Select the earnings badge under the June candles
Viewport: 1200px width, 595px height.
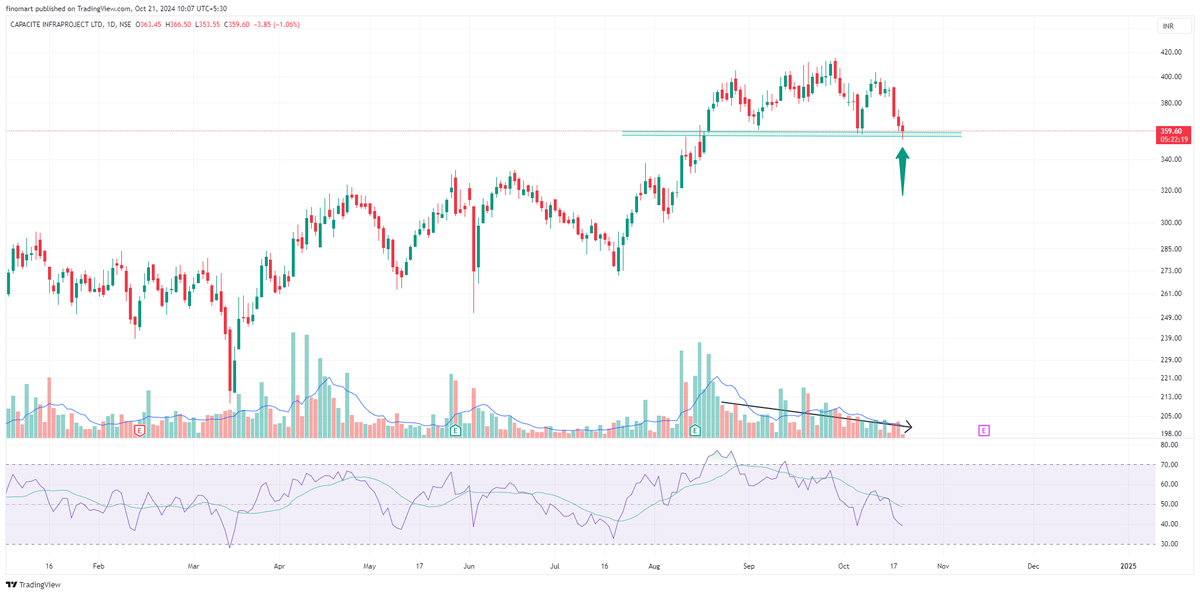(x=455, y=430)
